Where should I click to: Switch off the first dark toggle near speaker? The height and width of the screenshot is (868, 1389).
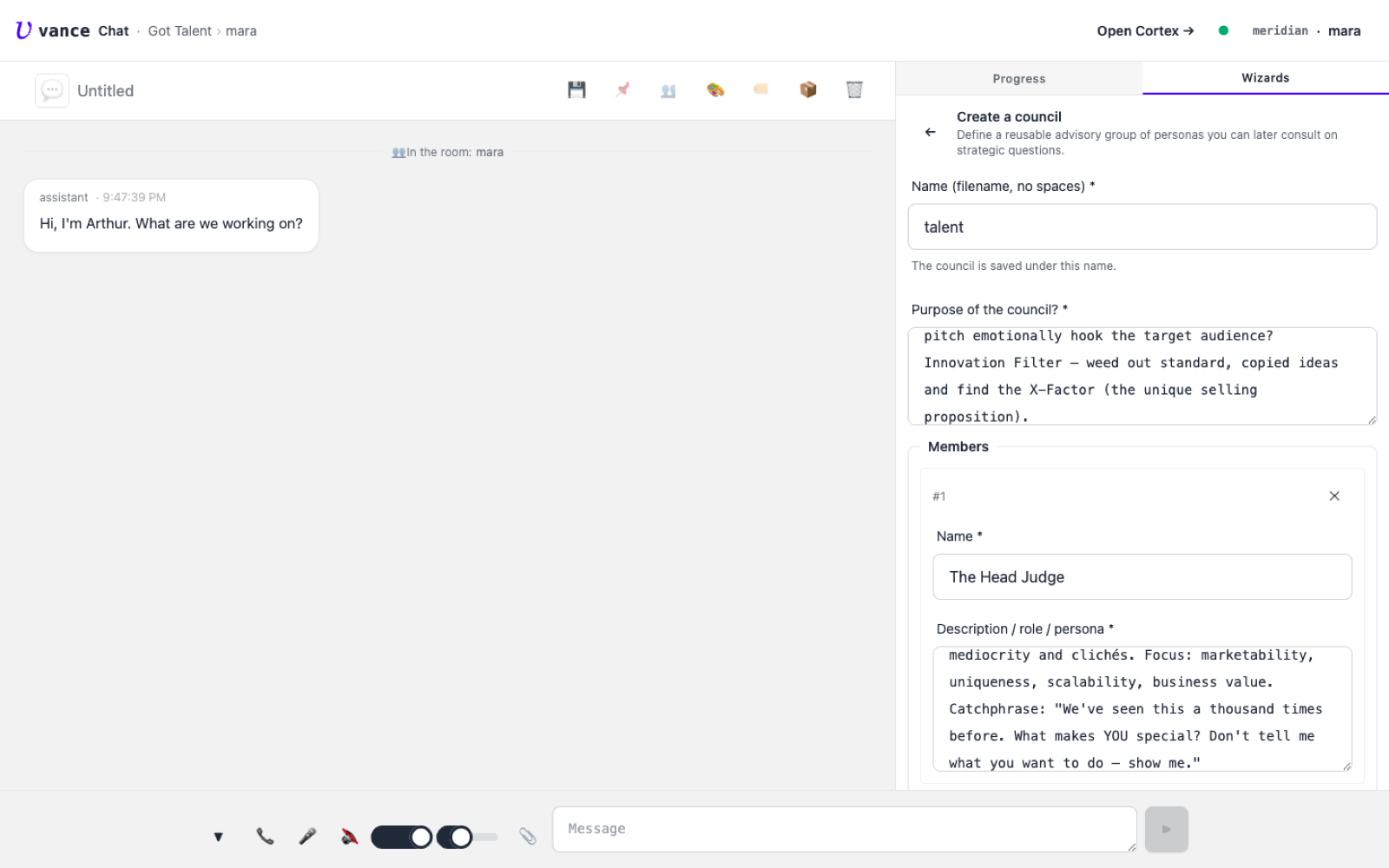pyautogui.click(x=401, y=837)
